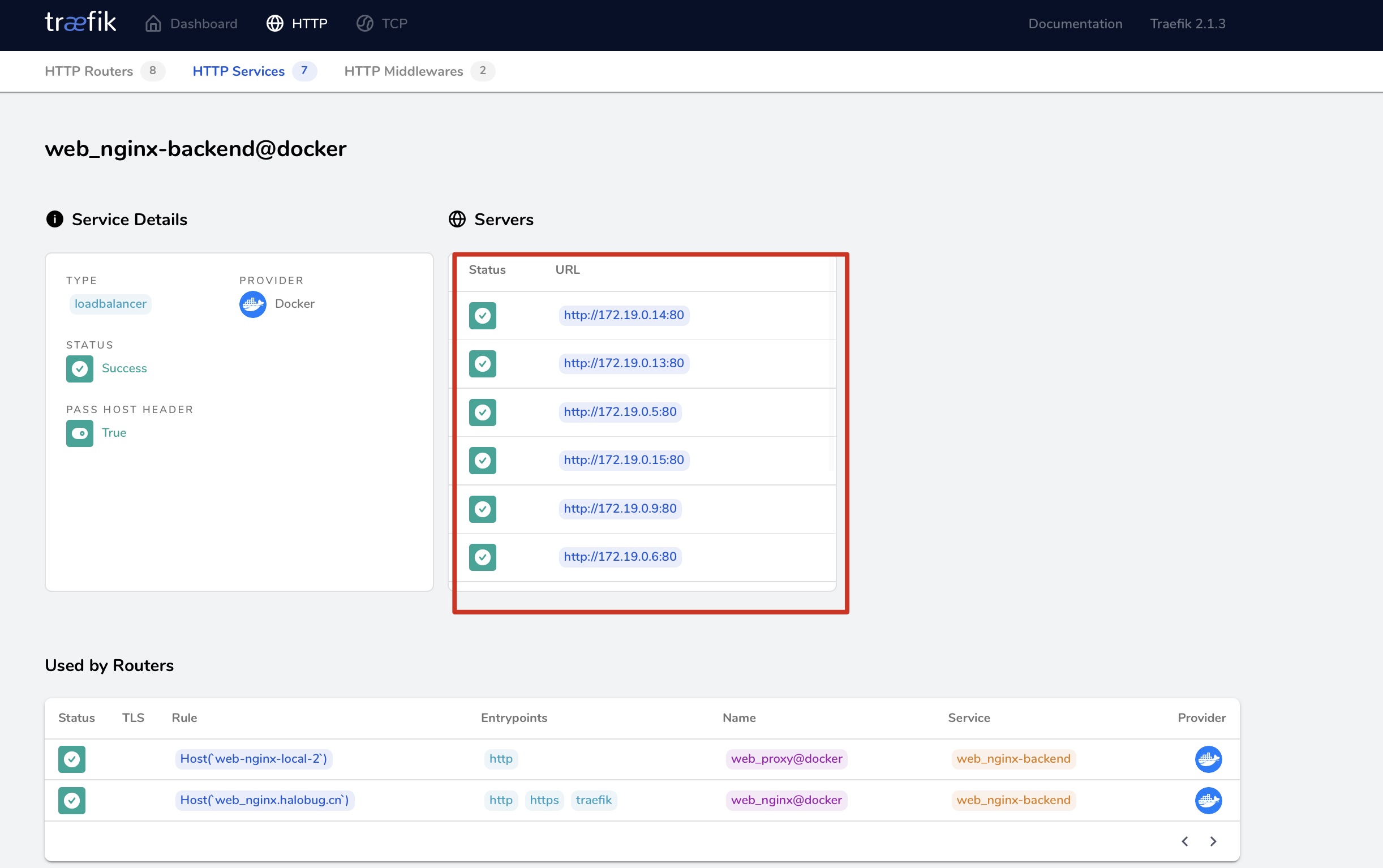Open the Dashboard menu item

tap(191, 24)
